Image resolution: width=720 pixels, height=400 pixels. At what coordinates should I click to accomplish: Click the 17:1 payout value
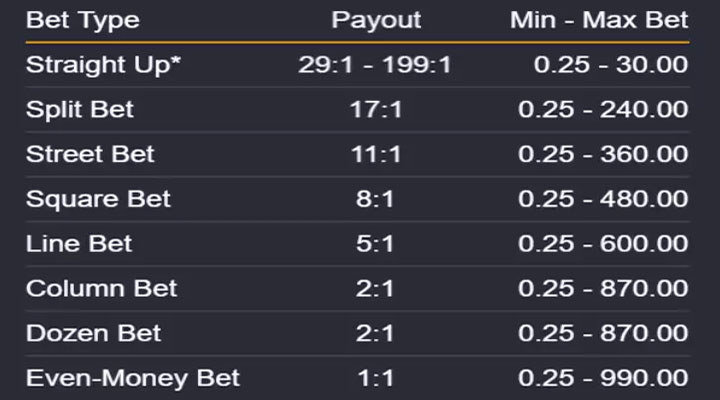tap(377, 110)
